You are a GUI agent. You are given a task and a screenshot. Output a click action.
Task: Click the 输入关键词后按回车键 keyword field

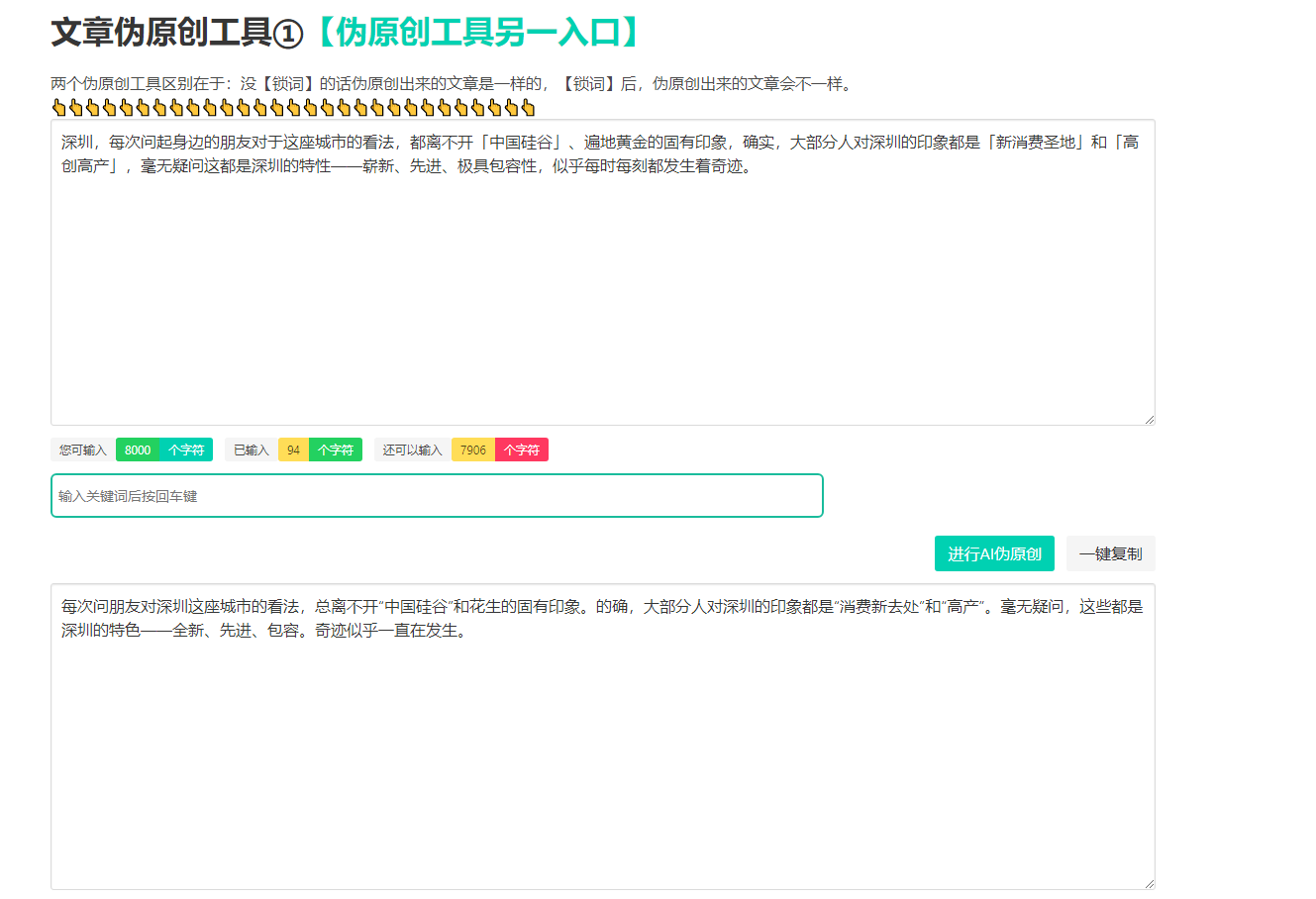pyautogui.click(x=437, y=495)
